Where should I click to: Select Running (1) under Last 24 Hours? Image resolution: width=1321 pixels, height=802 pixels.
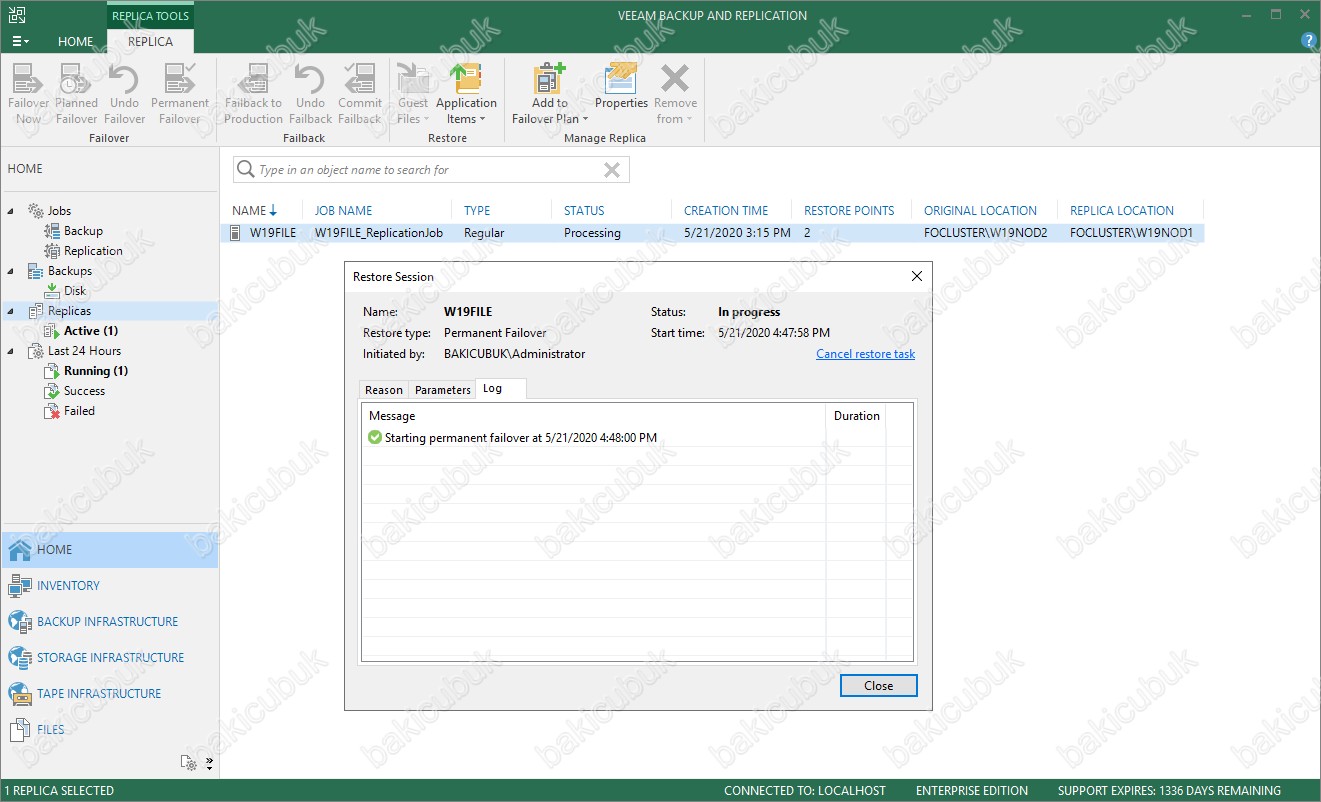click(96, 371)
